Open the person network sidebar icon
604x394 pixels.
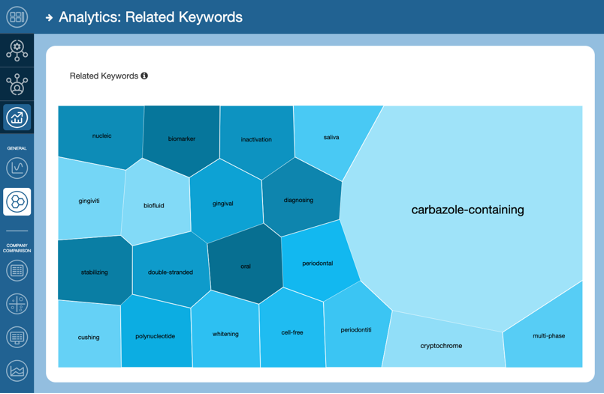click(x=17, y=84)
